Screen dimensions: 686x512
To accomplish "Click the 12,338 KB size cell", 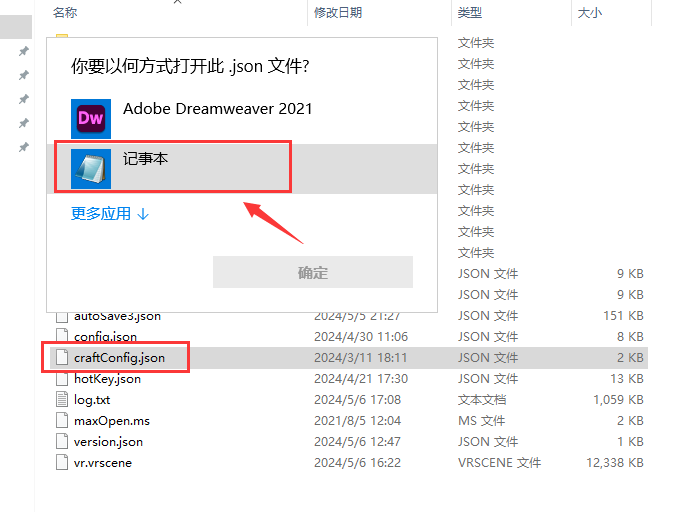I will [x=615, y=463].
